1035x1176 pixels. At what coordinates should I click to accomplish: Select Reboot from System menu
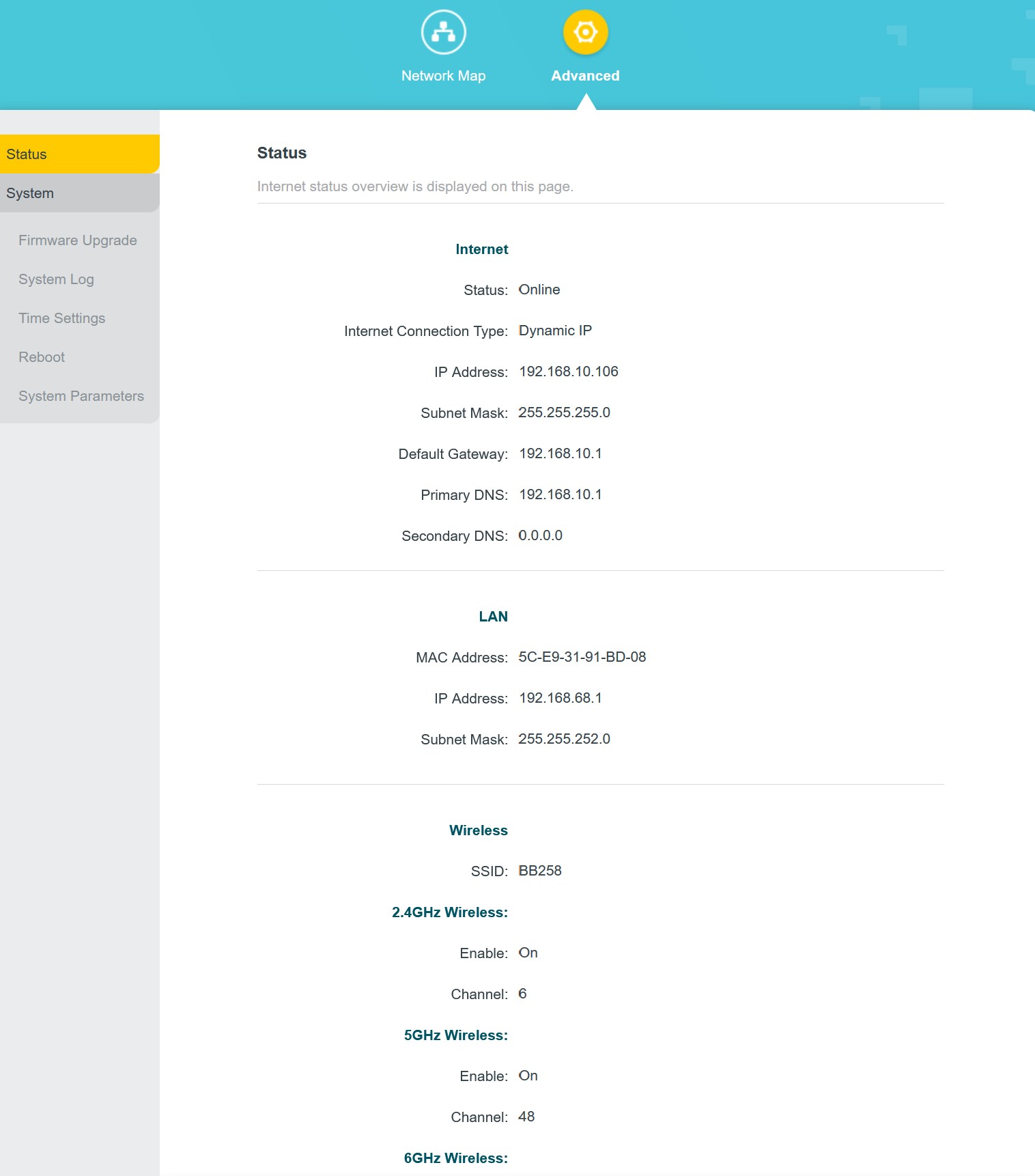(42, 357)
